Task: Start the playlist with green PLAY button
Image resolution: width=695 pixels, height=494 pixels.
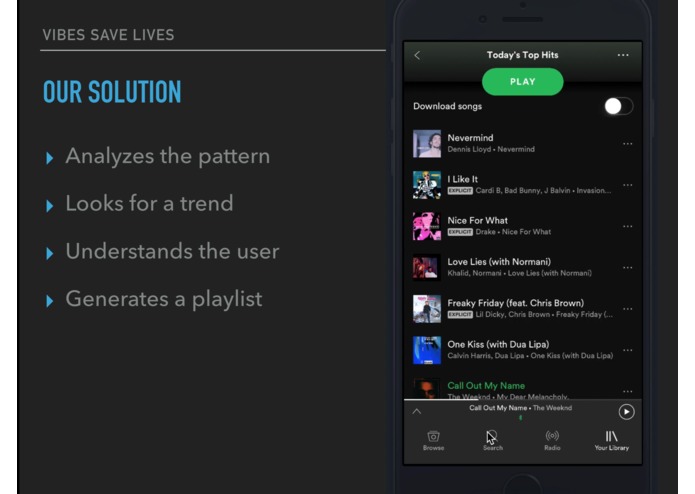Action: point(523,82)
